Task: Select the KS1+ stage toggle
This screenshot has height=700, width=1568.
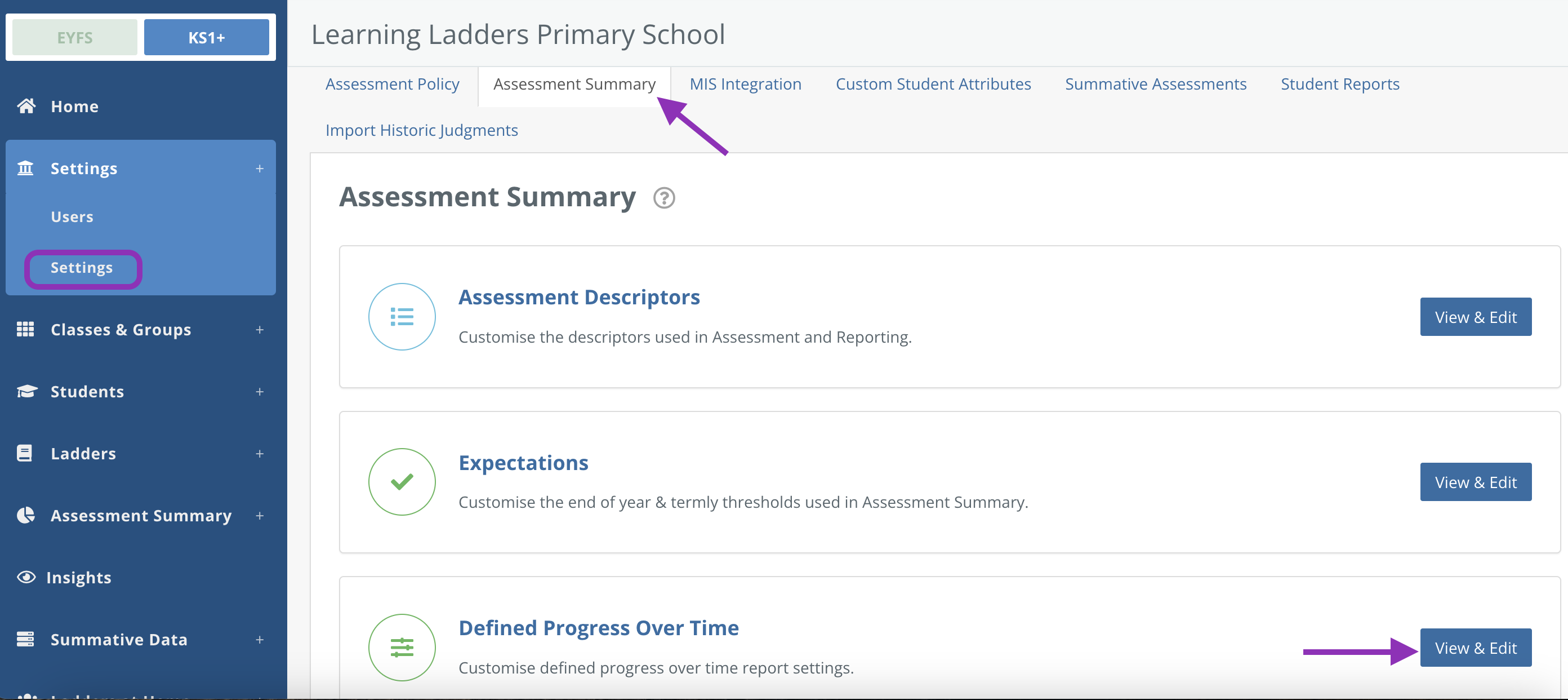Action: (x=206, y=37)
